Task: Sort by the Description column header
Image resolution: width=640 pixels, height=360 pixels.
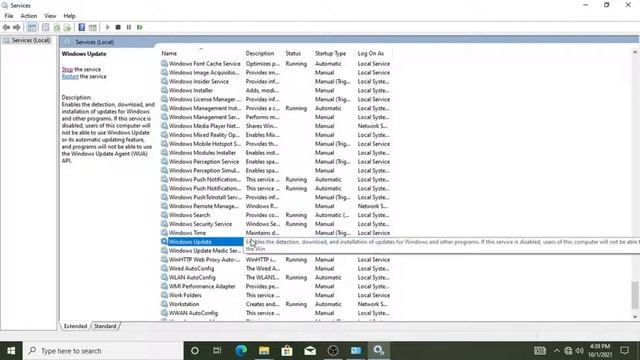Action: coord(263,53)
